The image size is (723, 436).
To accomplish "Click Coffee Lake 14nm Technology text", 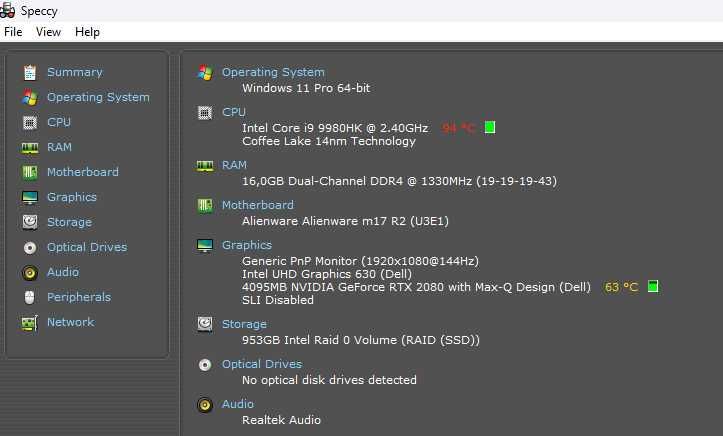I will [x=329, y=141].
